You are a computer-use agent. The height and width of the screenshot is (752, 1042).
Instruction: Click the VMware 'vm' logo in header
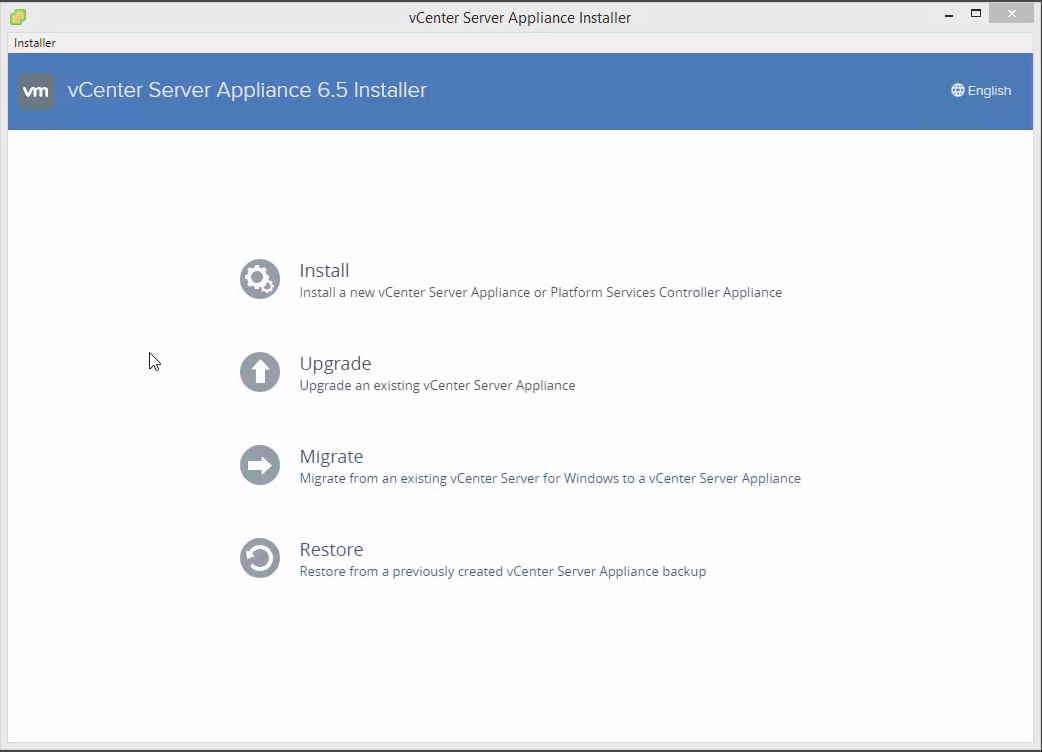[x=36, y=91]
